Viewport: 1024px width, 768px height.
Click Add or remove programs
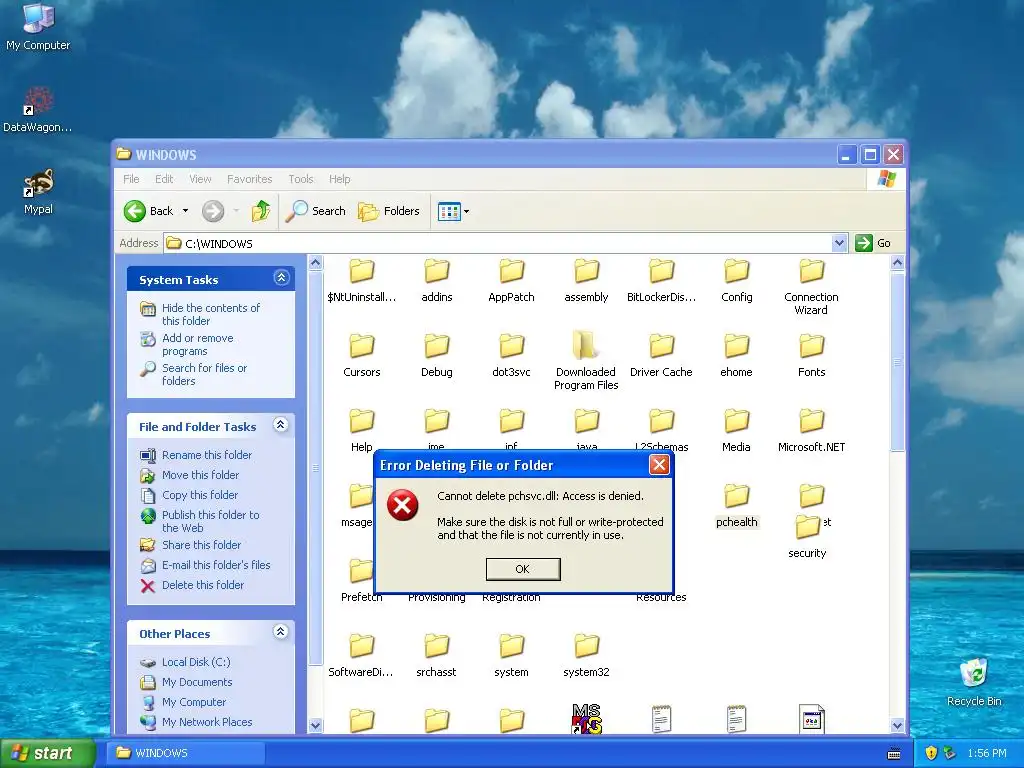point(197,344)
